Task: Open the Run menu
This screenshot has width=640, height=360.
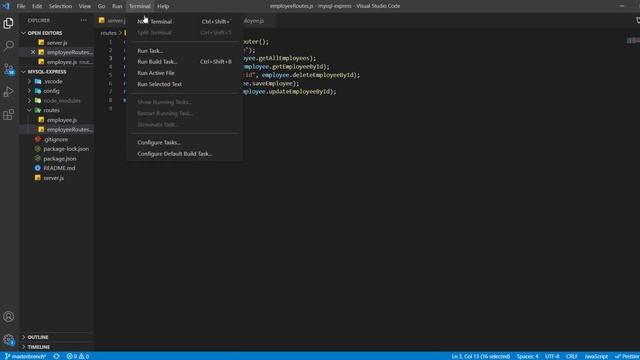Action: click(117, 6)
